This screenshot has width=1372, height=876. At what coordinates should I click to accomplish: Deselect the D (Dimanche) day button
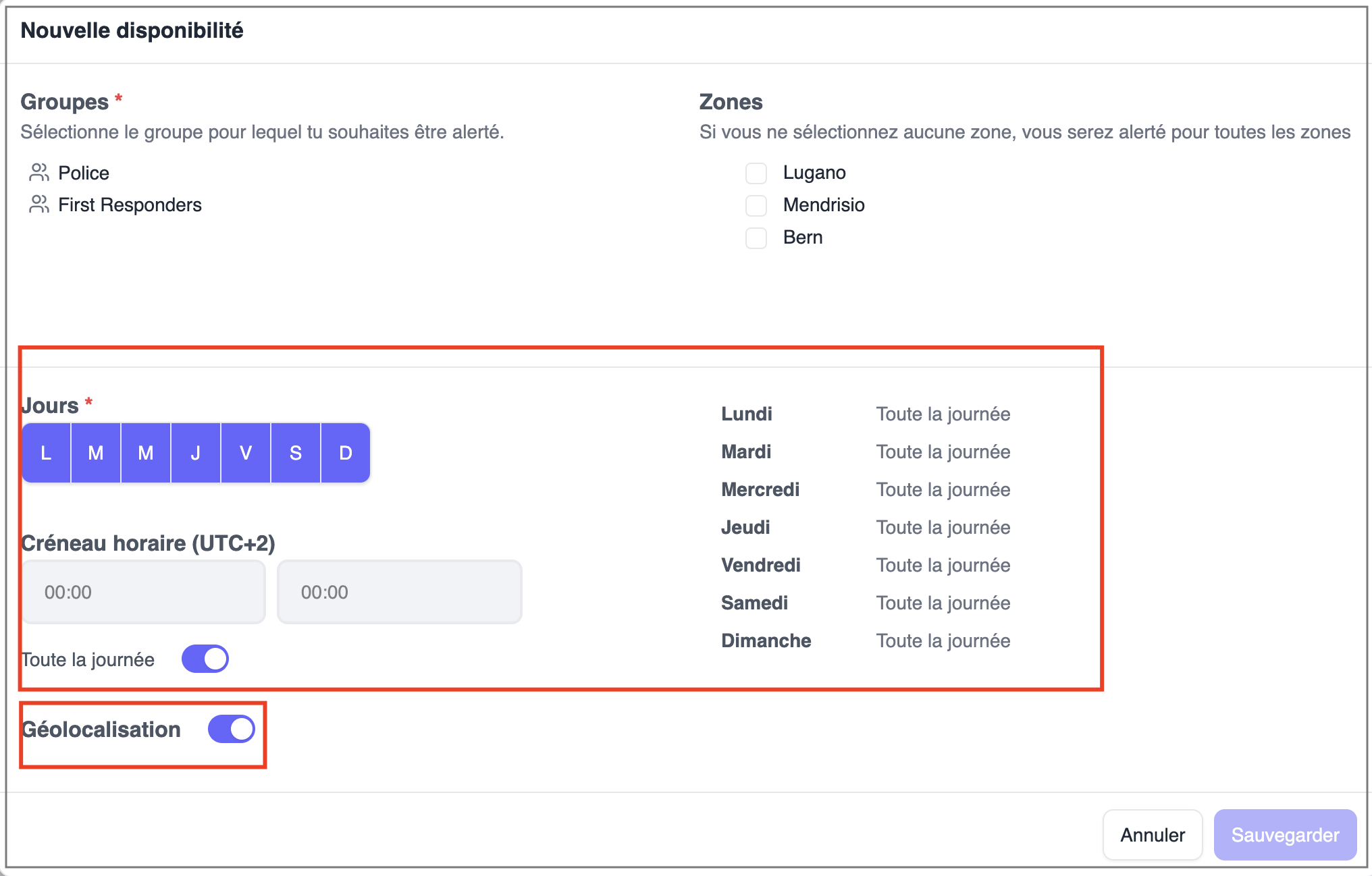(x=346, y=453)
